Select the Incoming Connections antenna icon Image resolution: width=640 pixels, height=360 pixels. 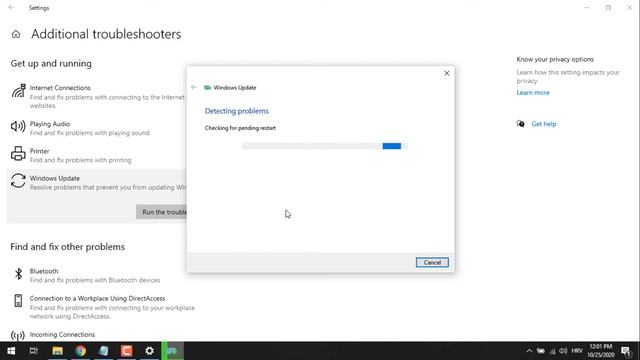(18, 336)
